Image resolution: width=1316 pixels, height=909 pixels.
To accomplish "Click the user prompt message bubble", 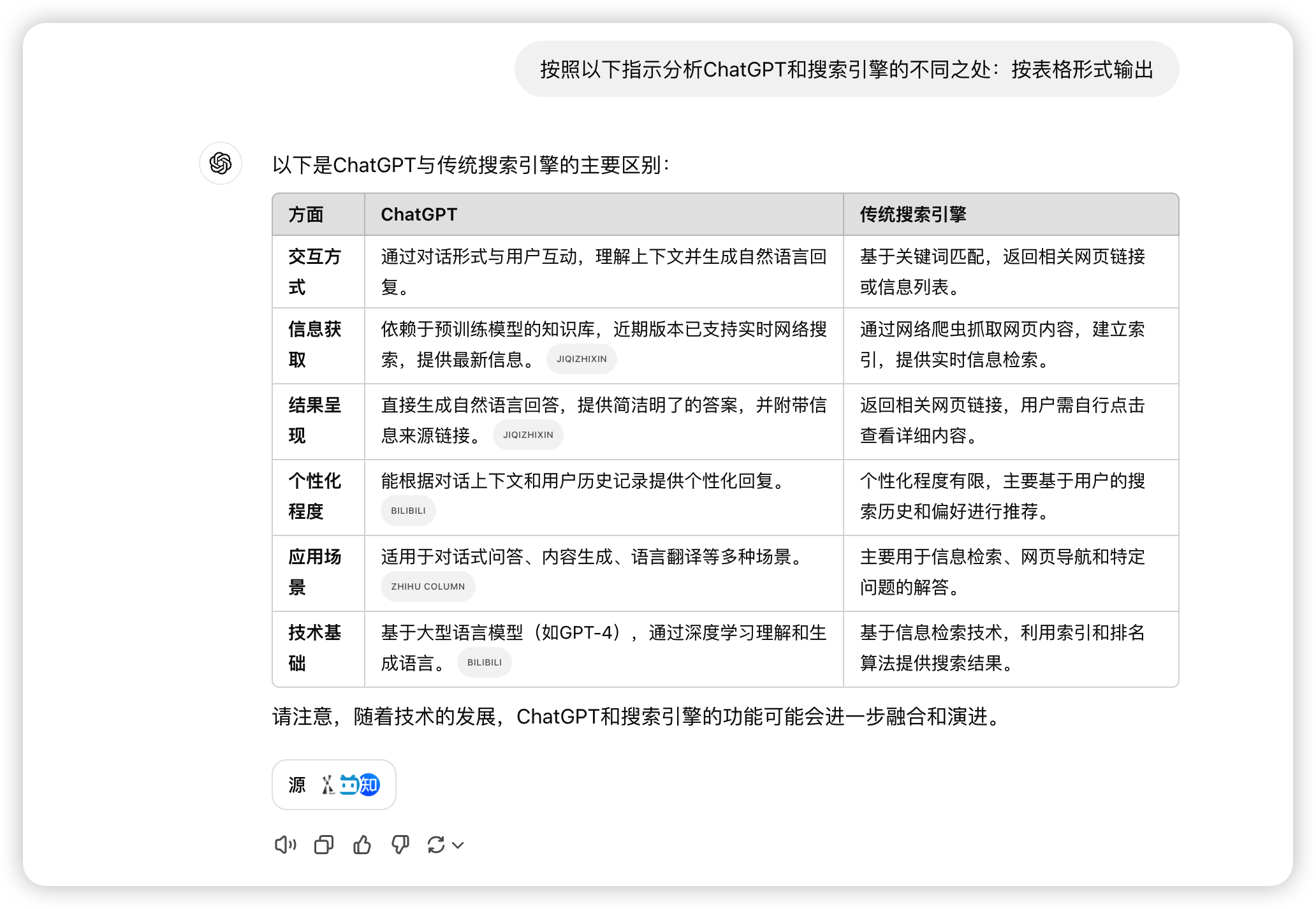I will click(846, 69).
